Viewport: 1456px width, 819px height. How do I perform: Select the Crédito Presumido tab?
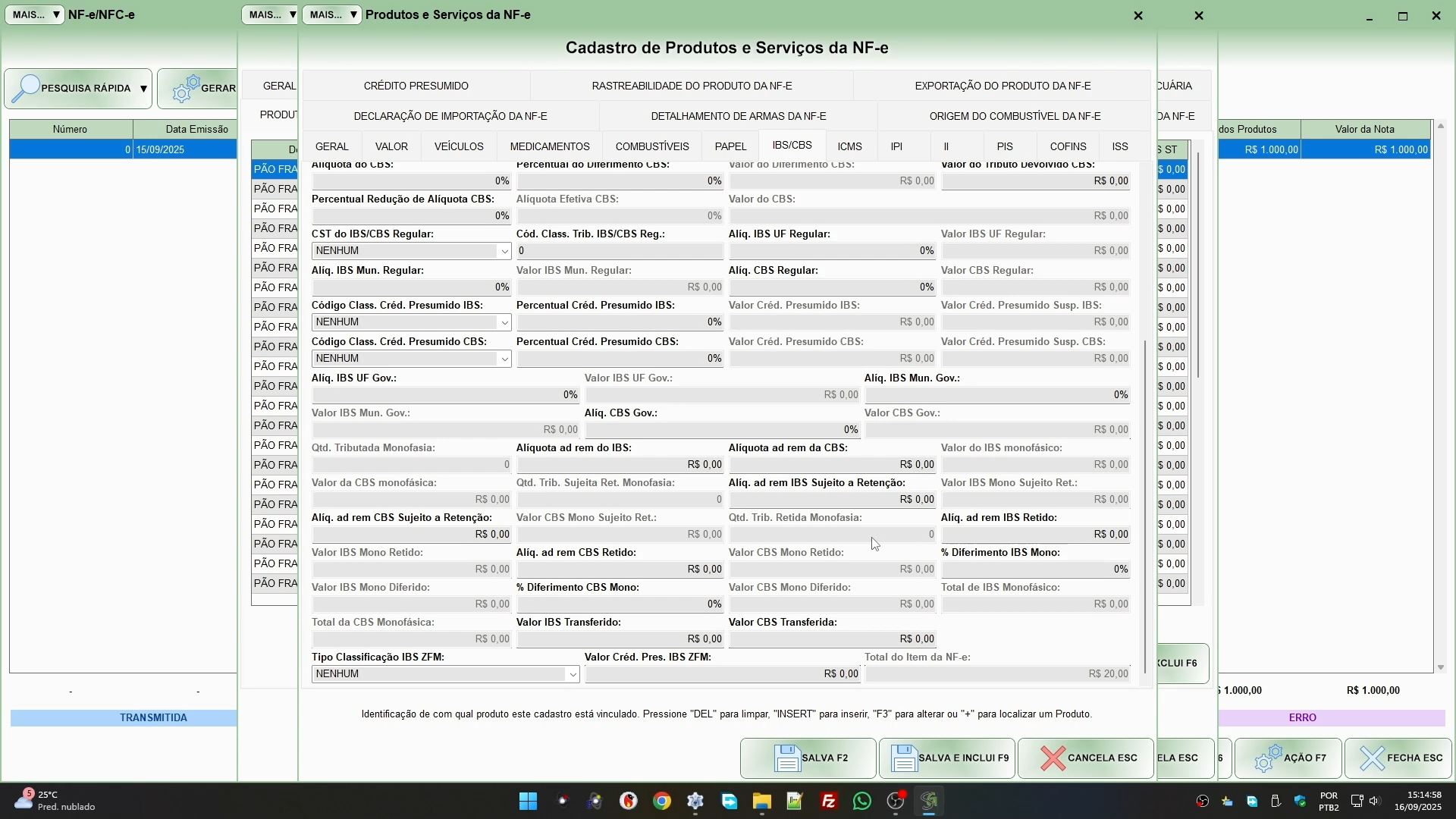pyautogui.click(x=416, y=86)
